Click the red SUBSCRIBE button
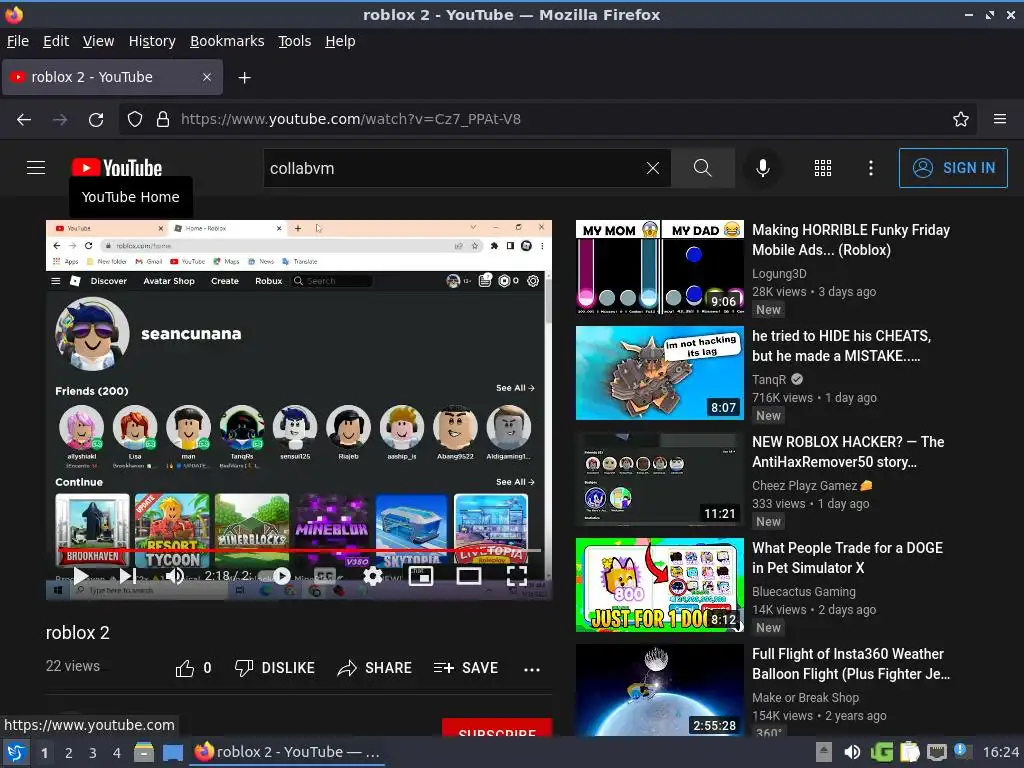This screenshot has height=768, width=1024. (x=497, y=728)
